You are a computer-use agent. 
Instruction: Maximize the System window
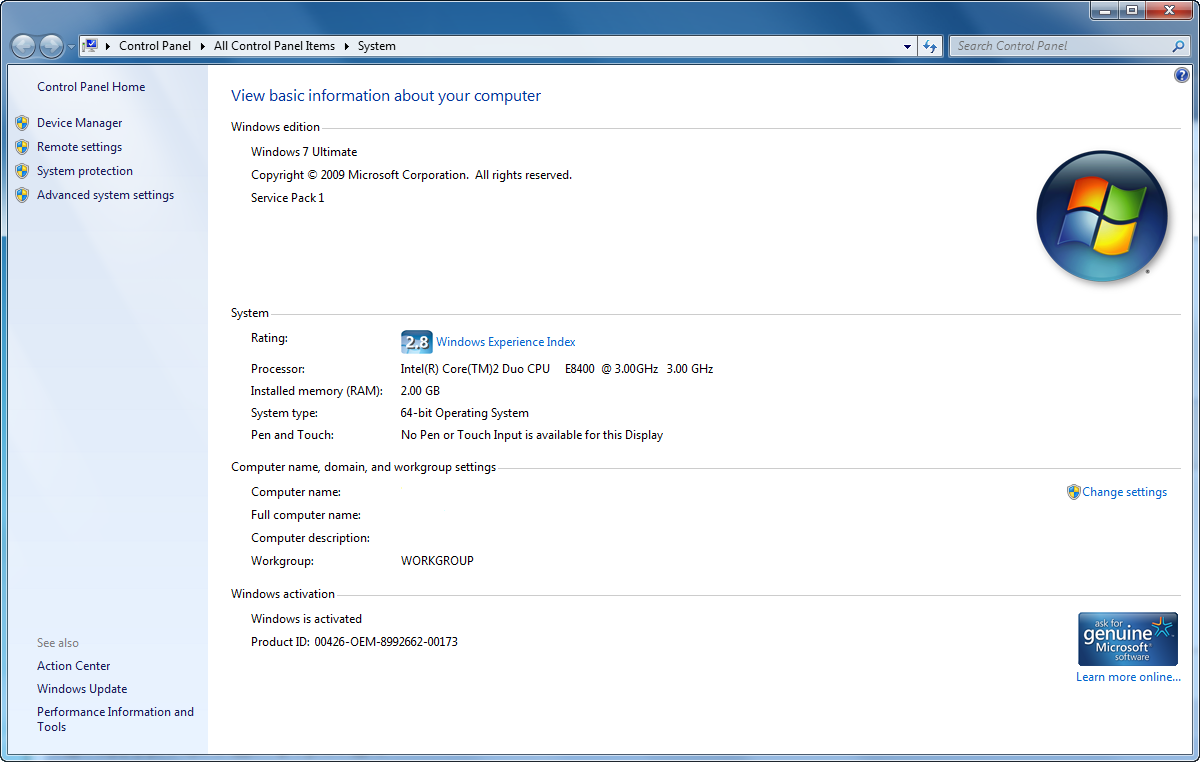click(x=1131, y=10)
